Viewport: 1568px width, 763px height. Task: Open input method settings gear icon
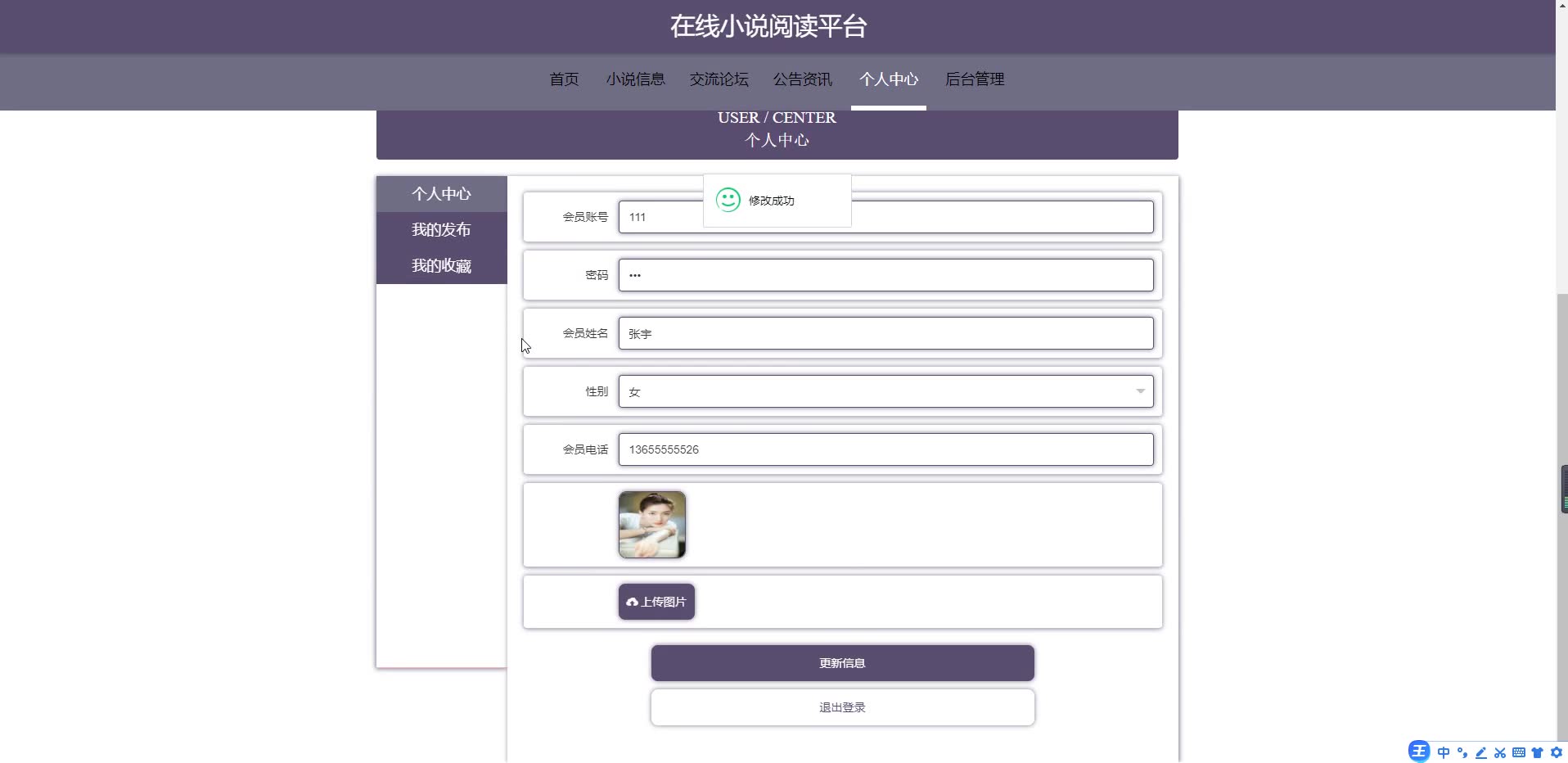[1557, 752]
